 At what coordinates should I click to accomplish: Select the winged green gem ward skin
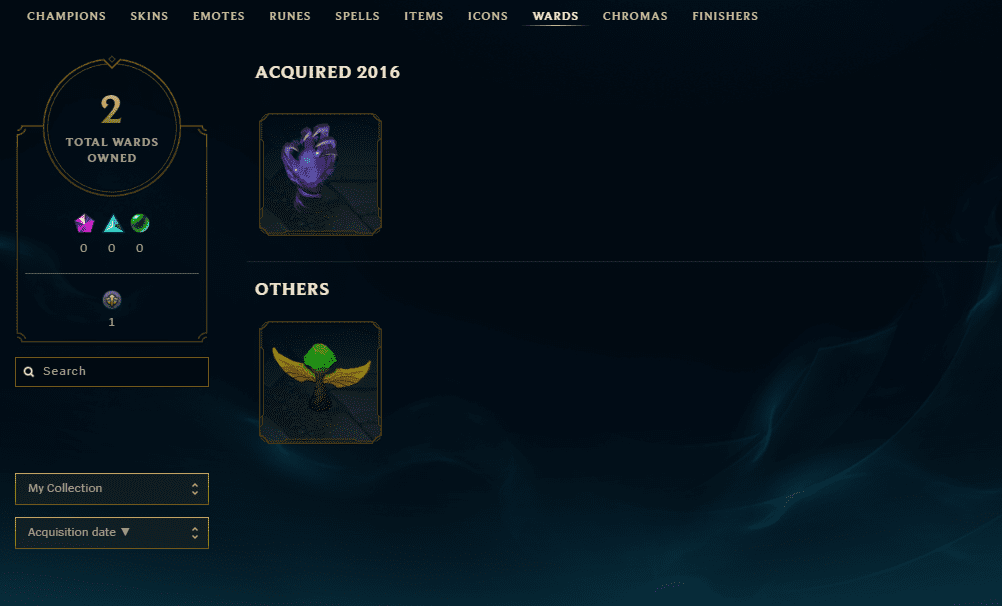pyautogui.click(x=320, y=382)
